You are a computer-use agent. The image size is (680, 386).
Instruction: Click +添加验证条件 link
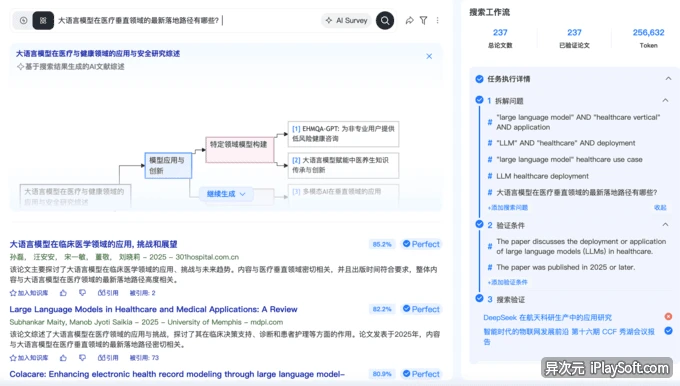[x=508, y=282]
